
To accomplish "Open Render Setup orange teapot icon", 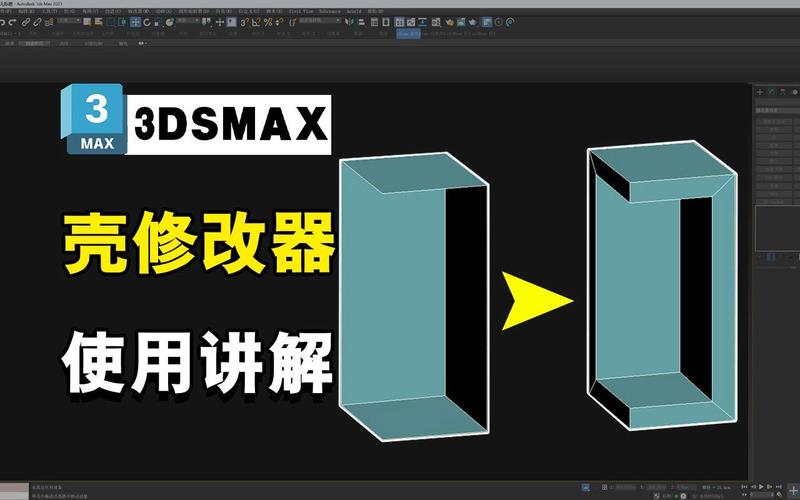I will pos(449,22).
